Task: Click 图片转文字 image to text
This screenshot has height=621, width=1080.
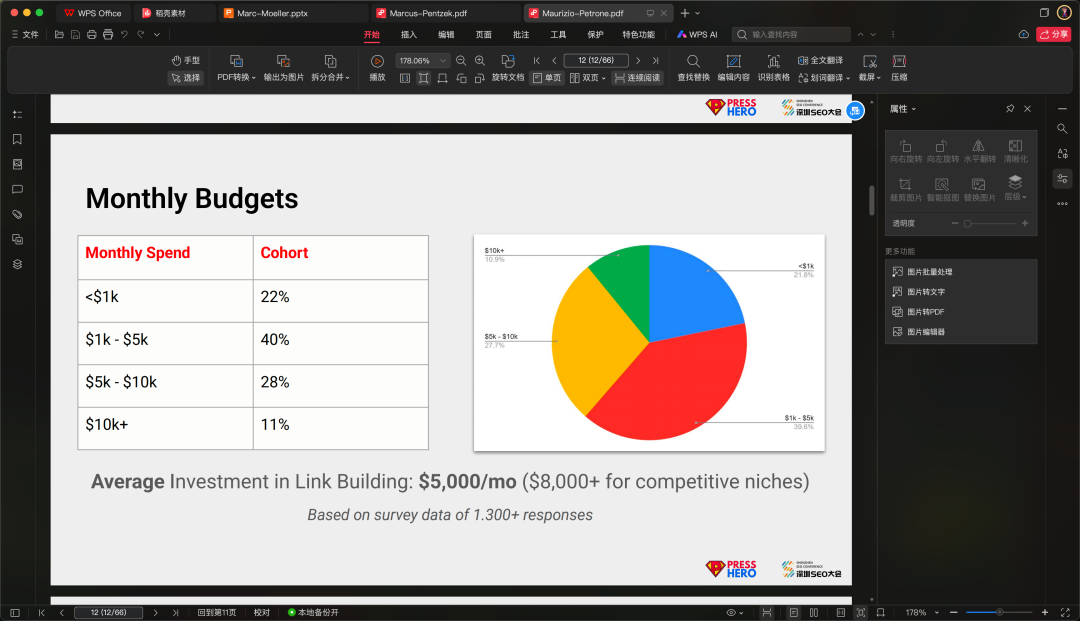Action: (x=919, y=292)
